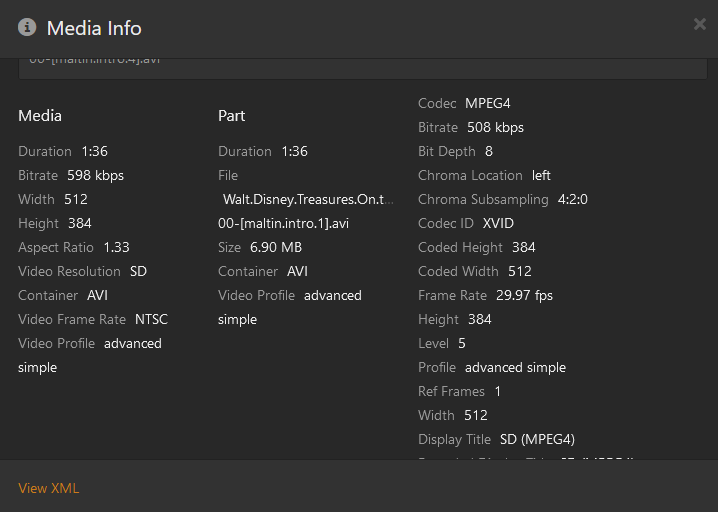This screenshot has height=512, width=718.
Task: Click the Bit Depth value 8
Action: tap(489, 151)
